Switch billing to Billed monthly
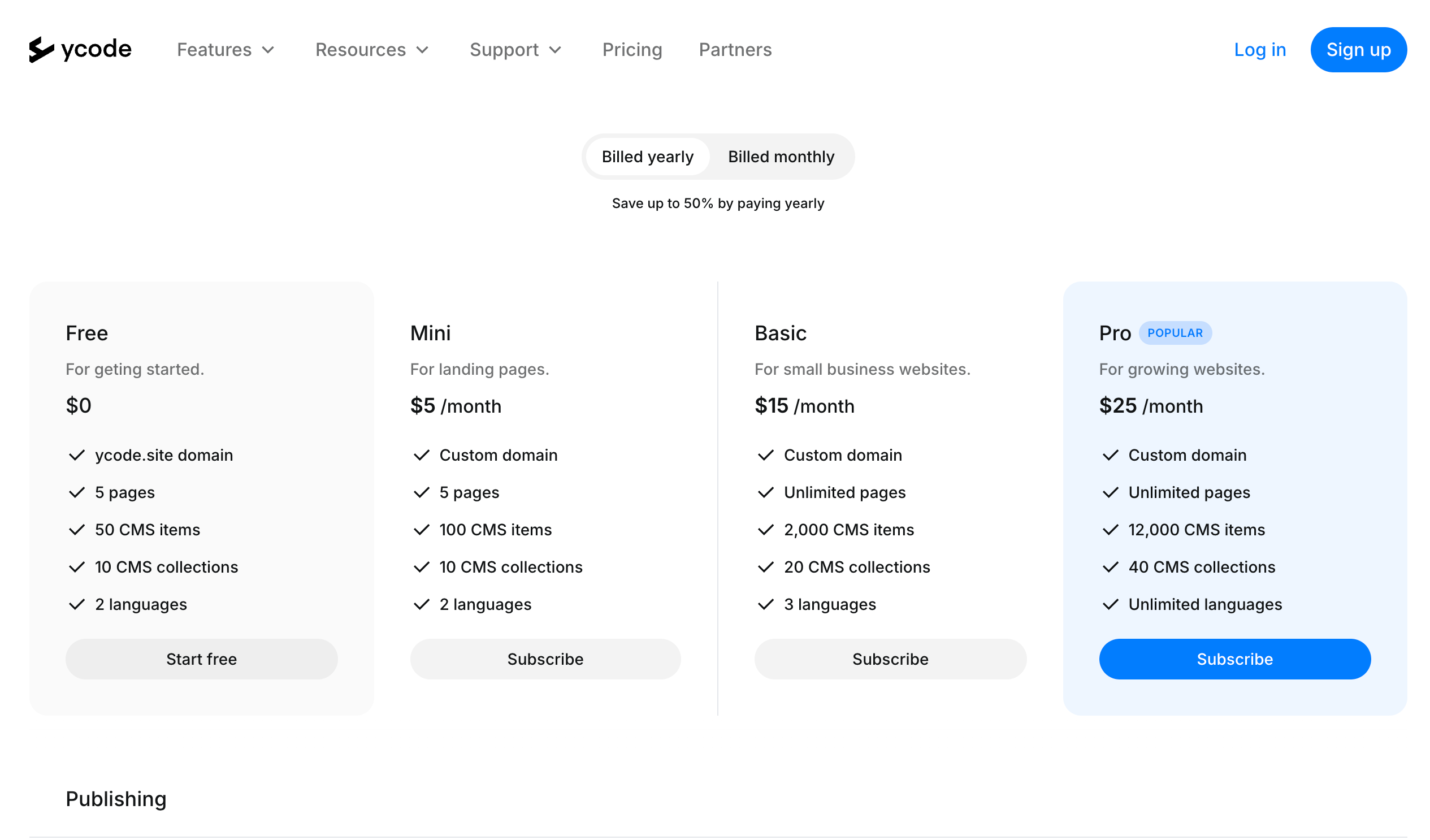1430x840 pixels. click(x=781, y=157)
